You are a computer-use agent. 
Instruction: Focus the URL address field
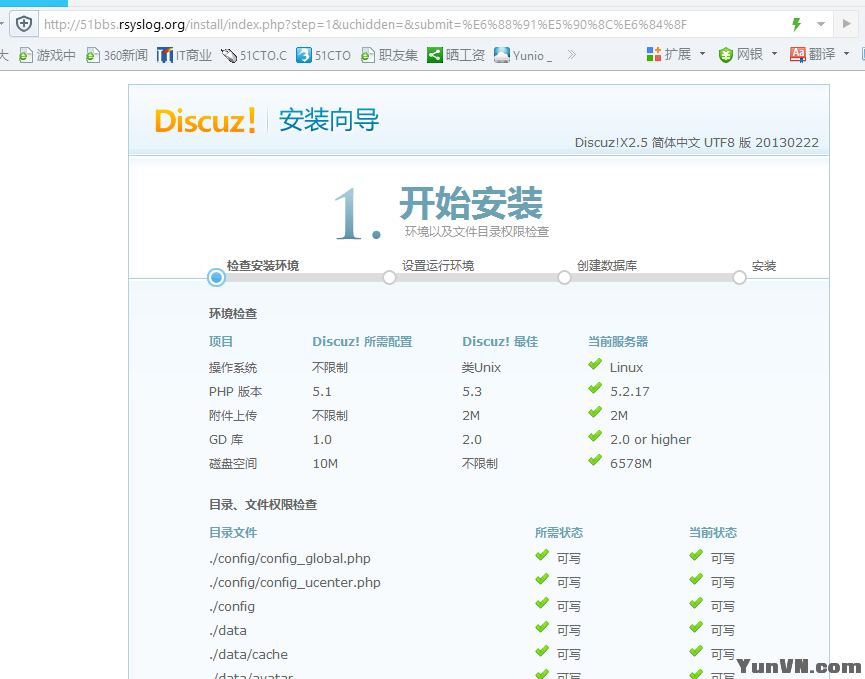414,24
